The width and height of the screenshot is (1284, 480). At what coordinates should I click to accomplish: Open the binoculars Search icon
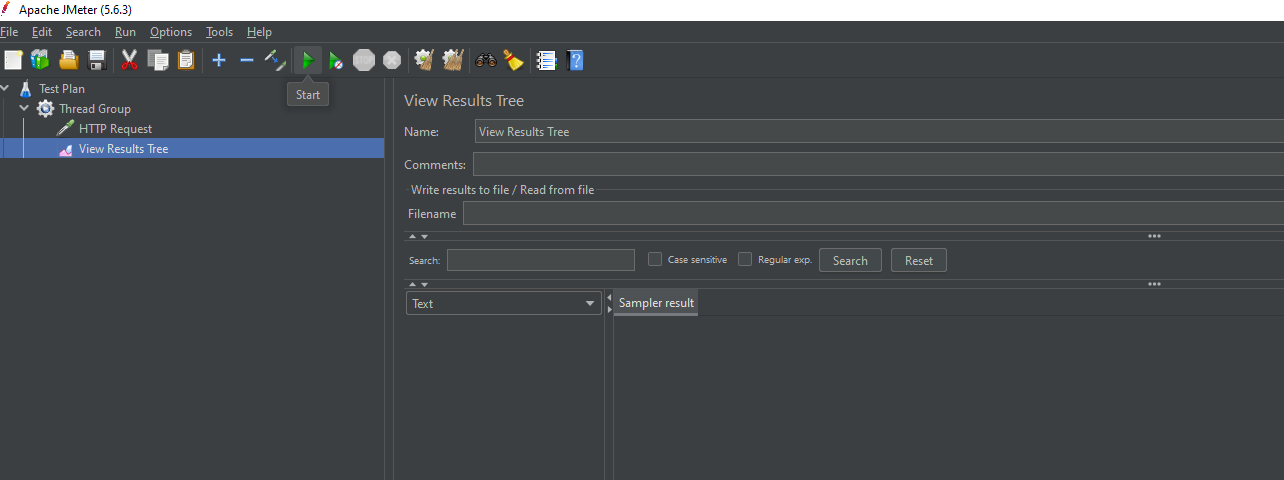pyautogui.click(x=486, y=61)
